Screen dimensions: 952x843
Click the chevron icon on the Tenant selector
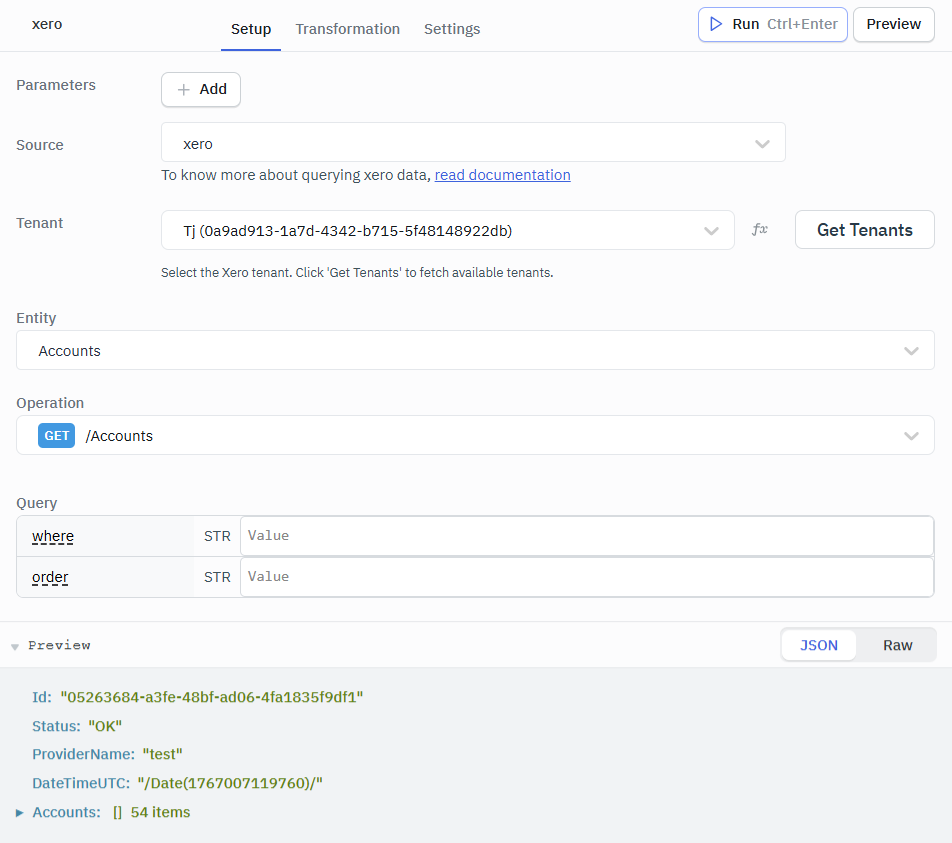[x=712, y=230]
